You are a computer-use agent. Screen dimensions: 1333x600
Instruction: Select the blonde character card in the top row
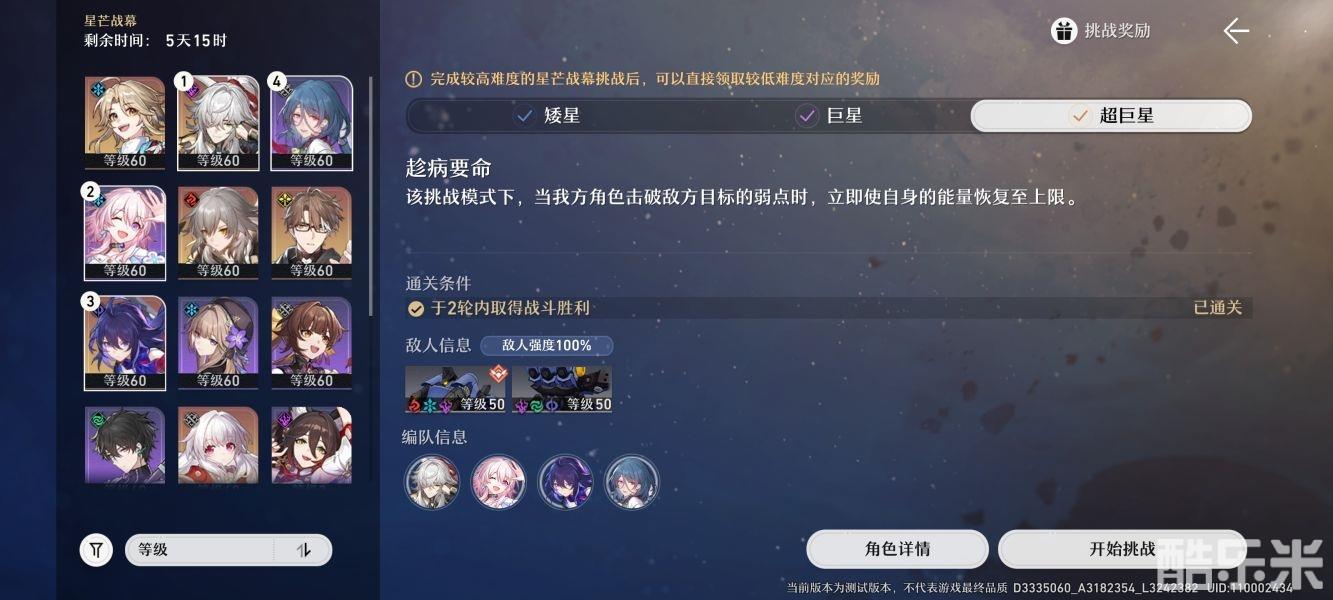[125, 123]
